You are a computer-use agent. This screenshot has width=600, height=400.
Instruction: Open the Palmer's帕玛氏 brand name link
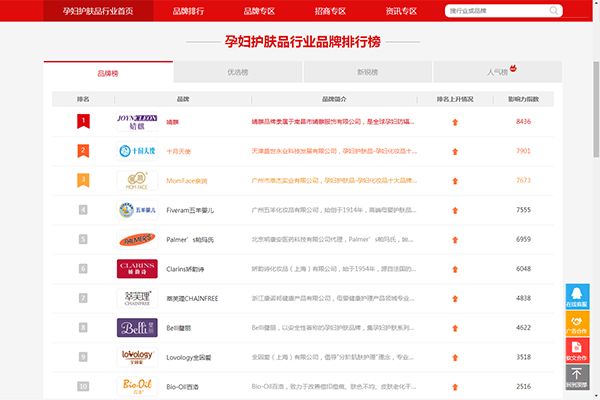pyautogui.click(x=190, y=240)
